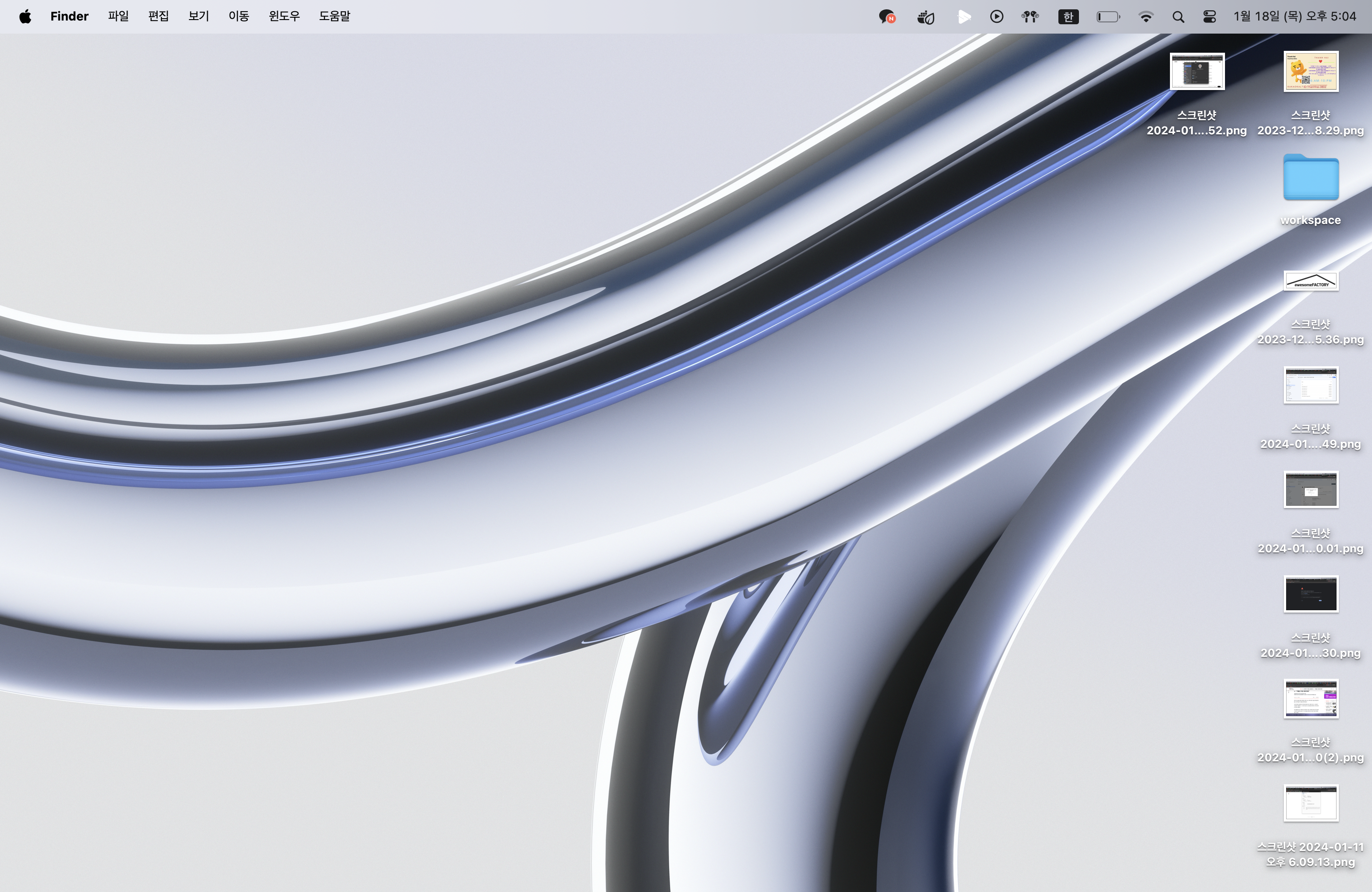Open the 파일 menu
The image size is (1372, 892).
[x=118, y=16]
